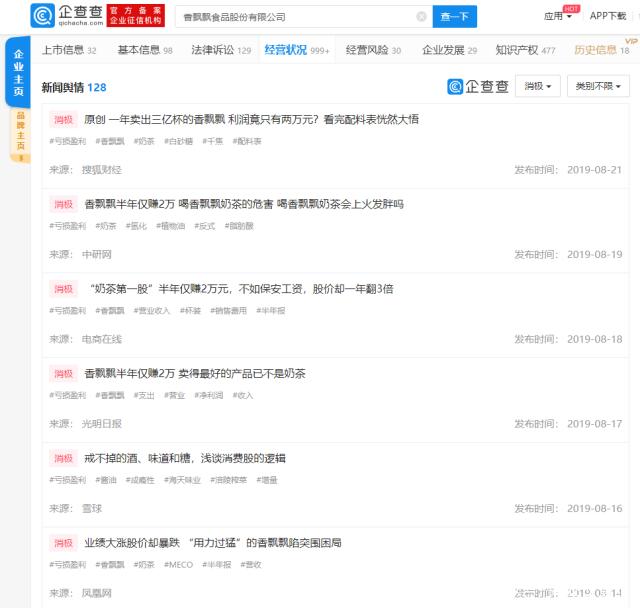Select the 品牌主页 side tab
Image resolution: width=640 pixels, height=608 pixels.
[20, 135]
